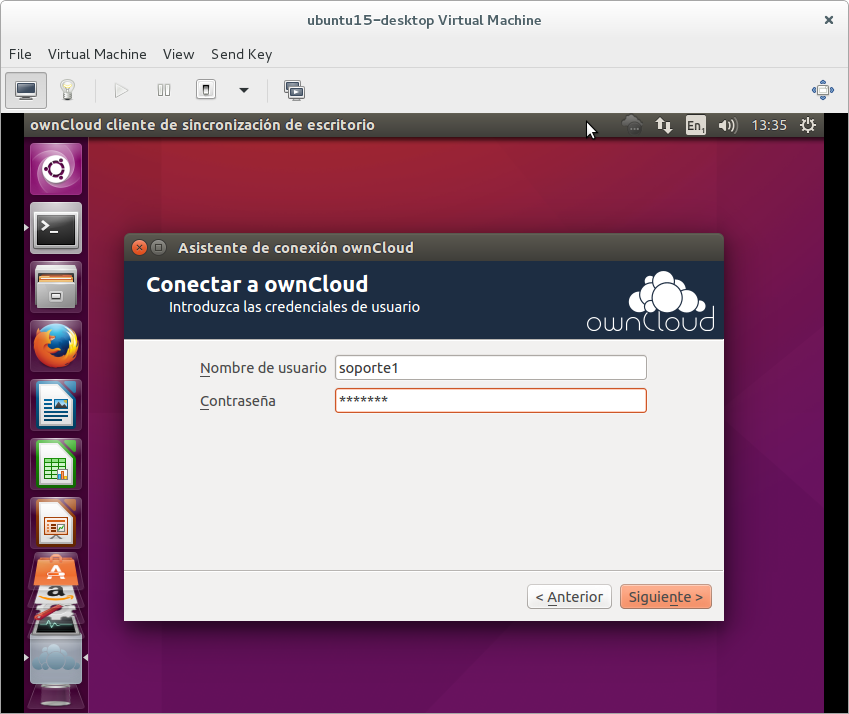Open the Files manager from dock
The height and width of the screenshot is (714, 849).
pyautogui.click(x=56, y=287)
